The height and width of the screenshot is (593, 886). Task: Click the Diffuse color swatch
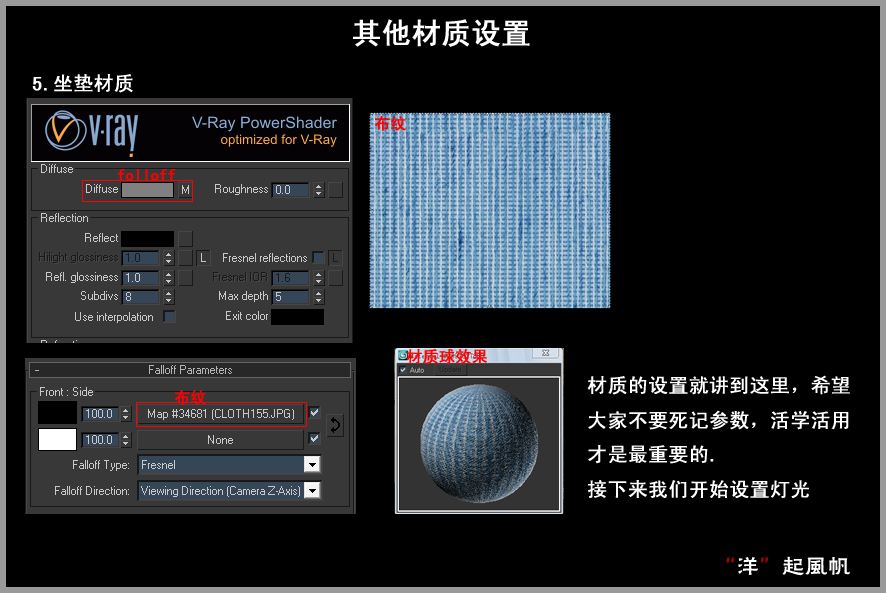click(x=147, y=190)
